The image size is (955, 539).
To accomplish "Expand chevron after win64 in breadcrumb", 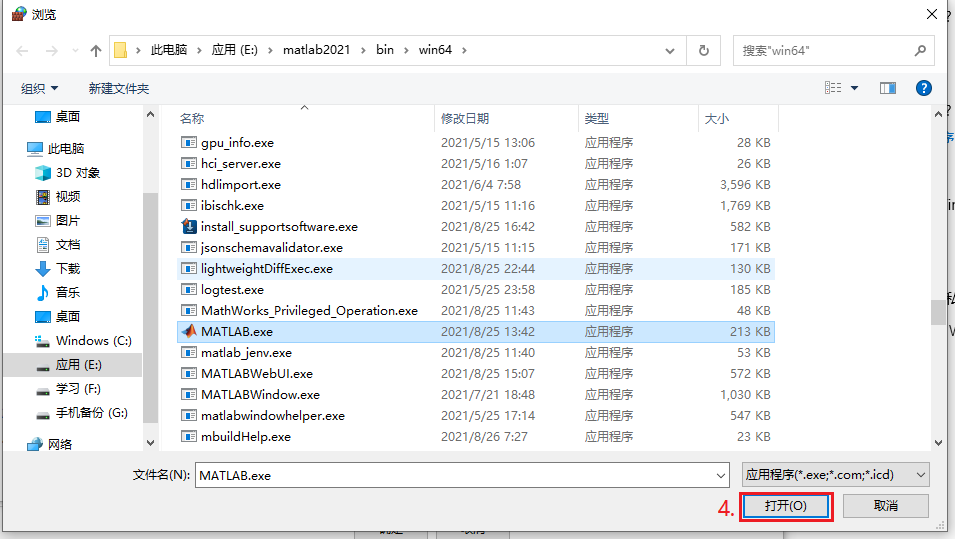I will pyautogui.click(x=464, y=51).
